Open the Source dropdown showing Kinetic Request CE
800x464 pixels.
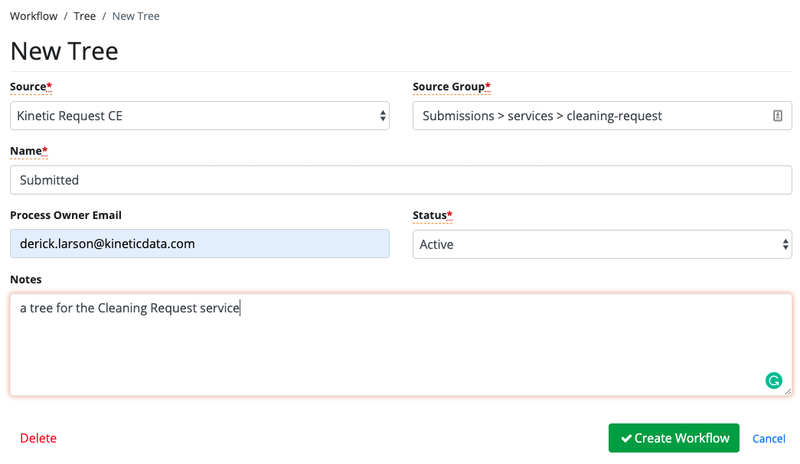[x=199, y=116]
